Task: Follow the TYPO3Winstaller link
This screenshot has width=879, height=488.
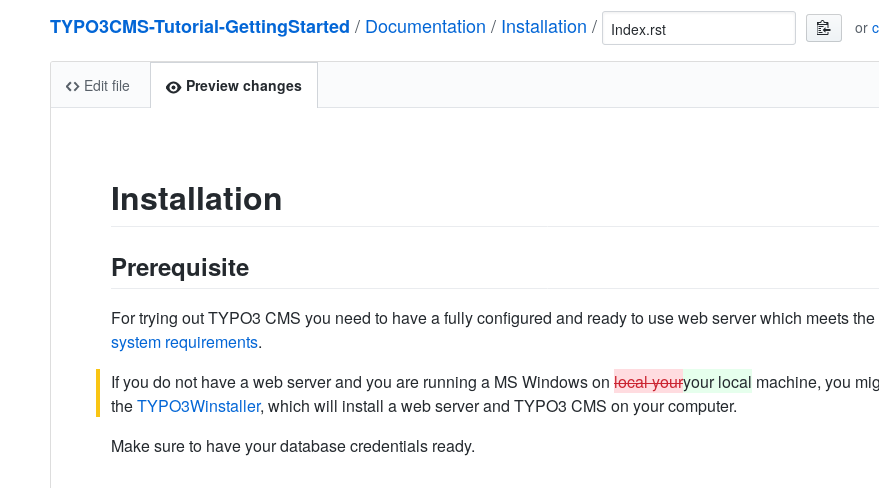Action: pos(198,407)
